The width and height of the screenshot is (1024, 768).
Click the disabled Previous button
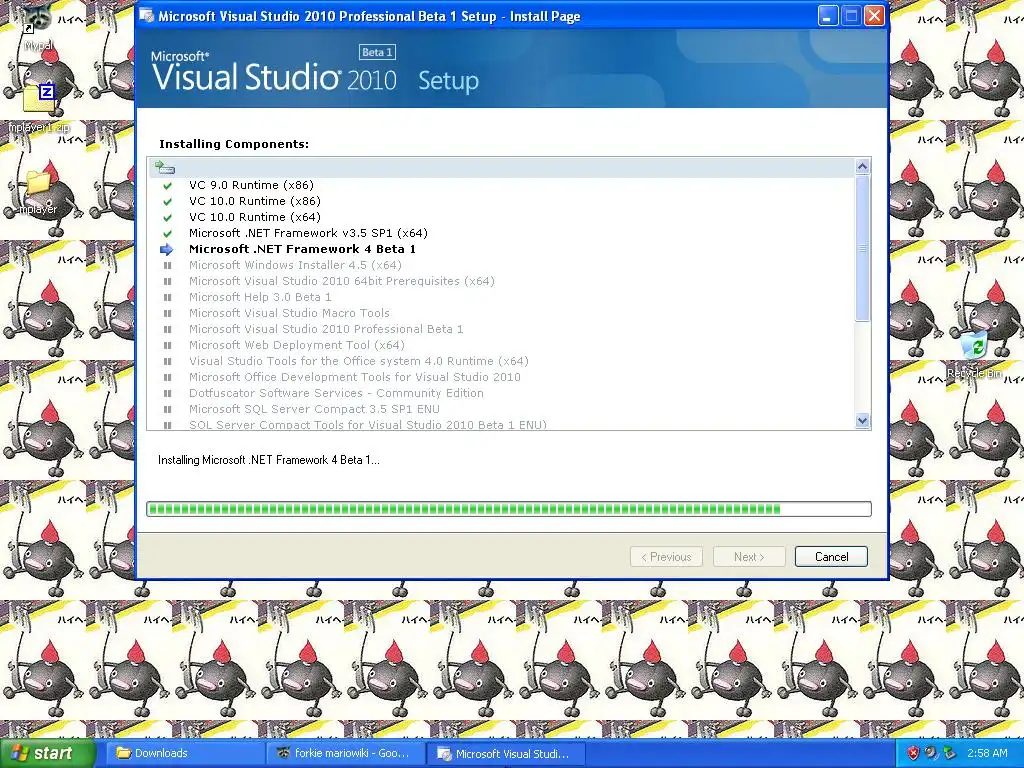pos(666,556)
